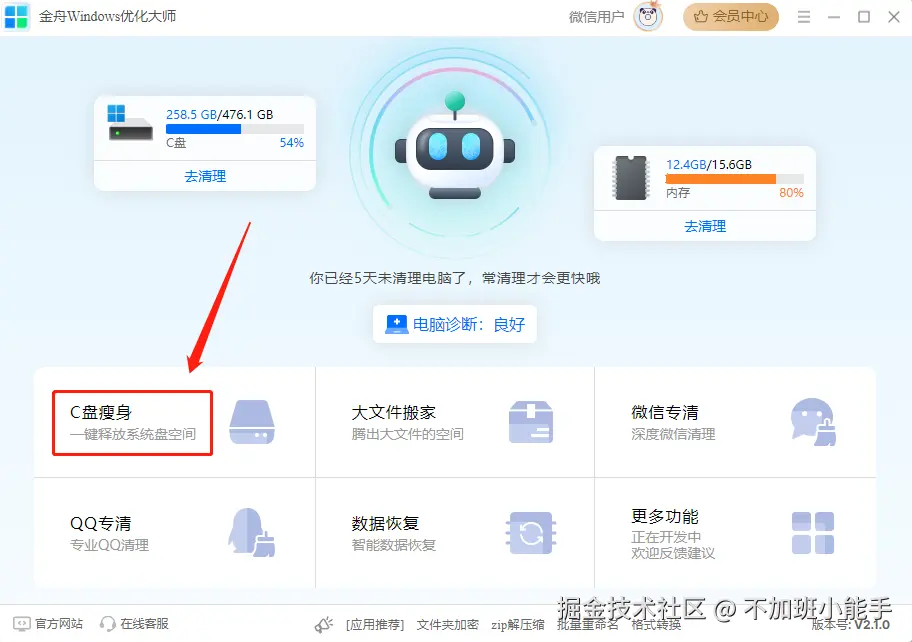912x642 pixels.
Task: Click the five-days-uncleaned reminder text
Action: point(455,279)
